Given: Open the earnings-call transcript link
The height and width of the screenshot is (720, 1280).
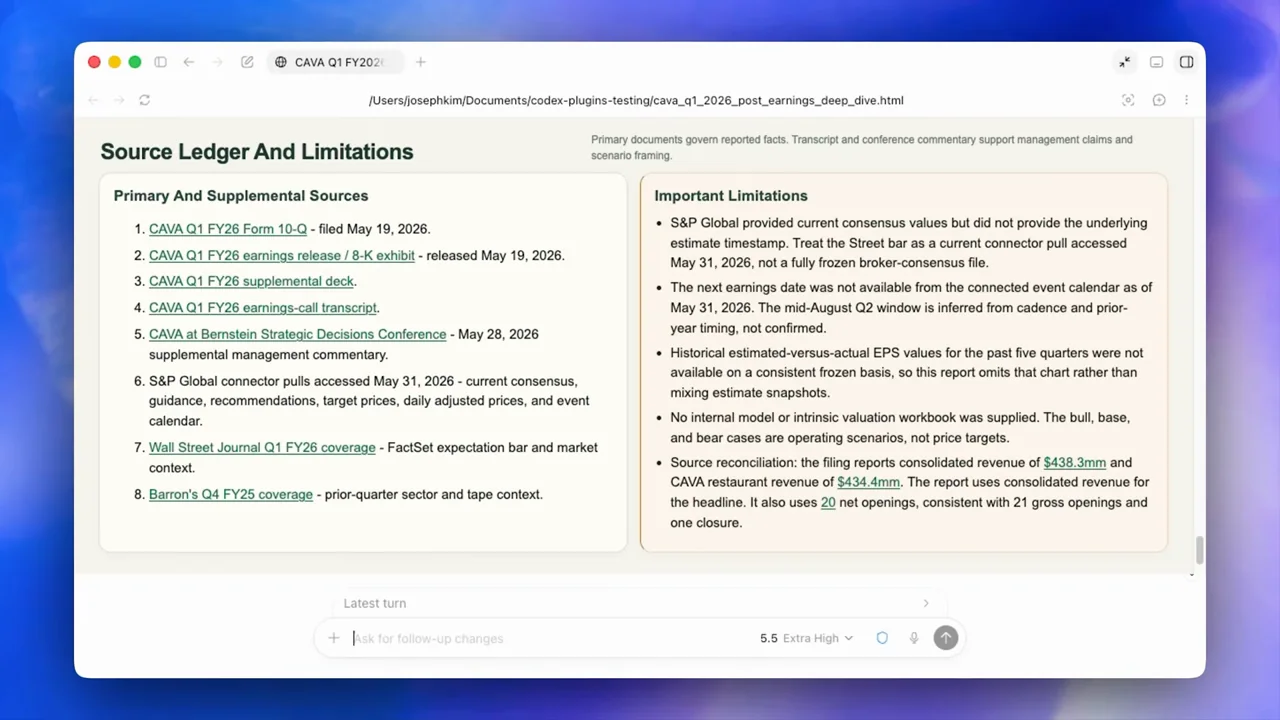Looking at the screenshot, I should point(263,308).
